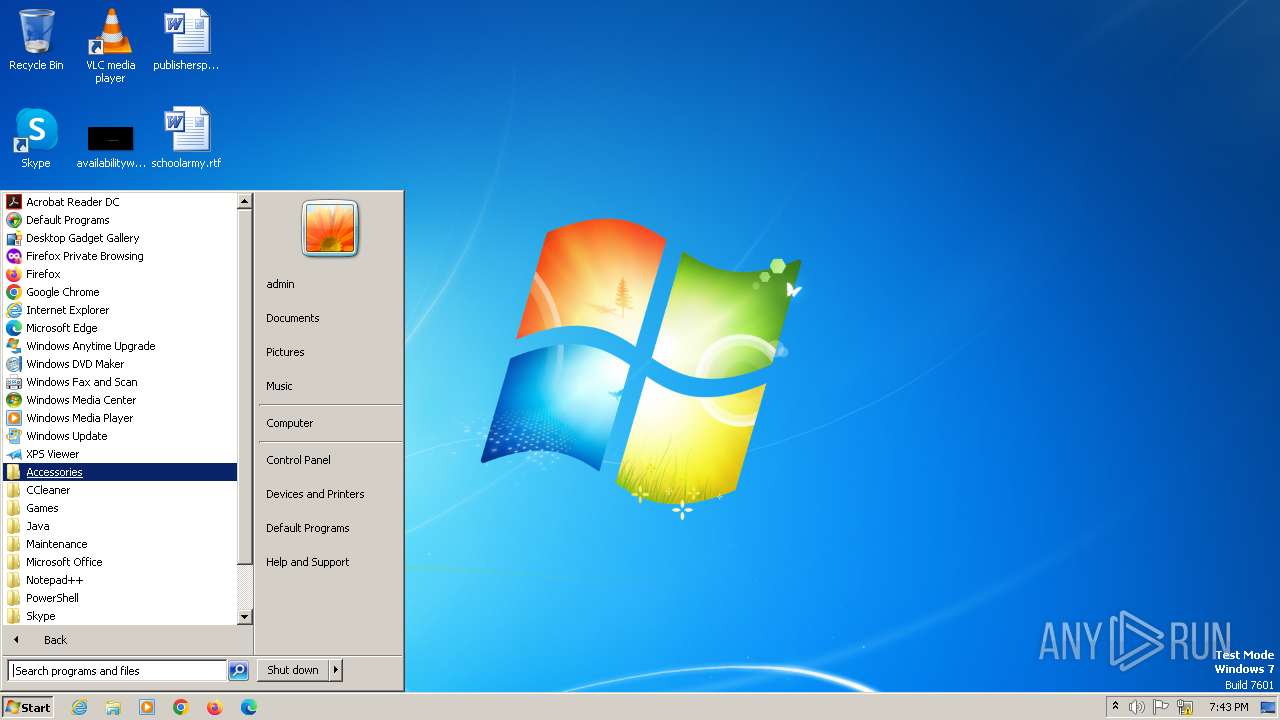Open schoolarmy.rtf on the desktop

tap(186, 138)
